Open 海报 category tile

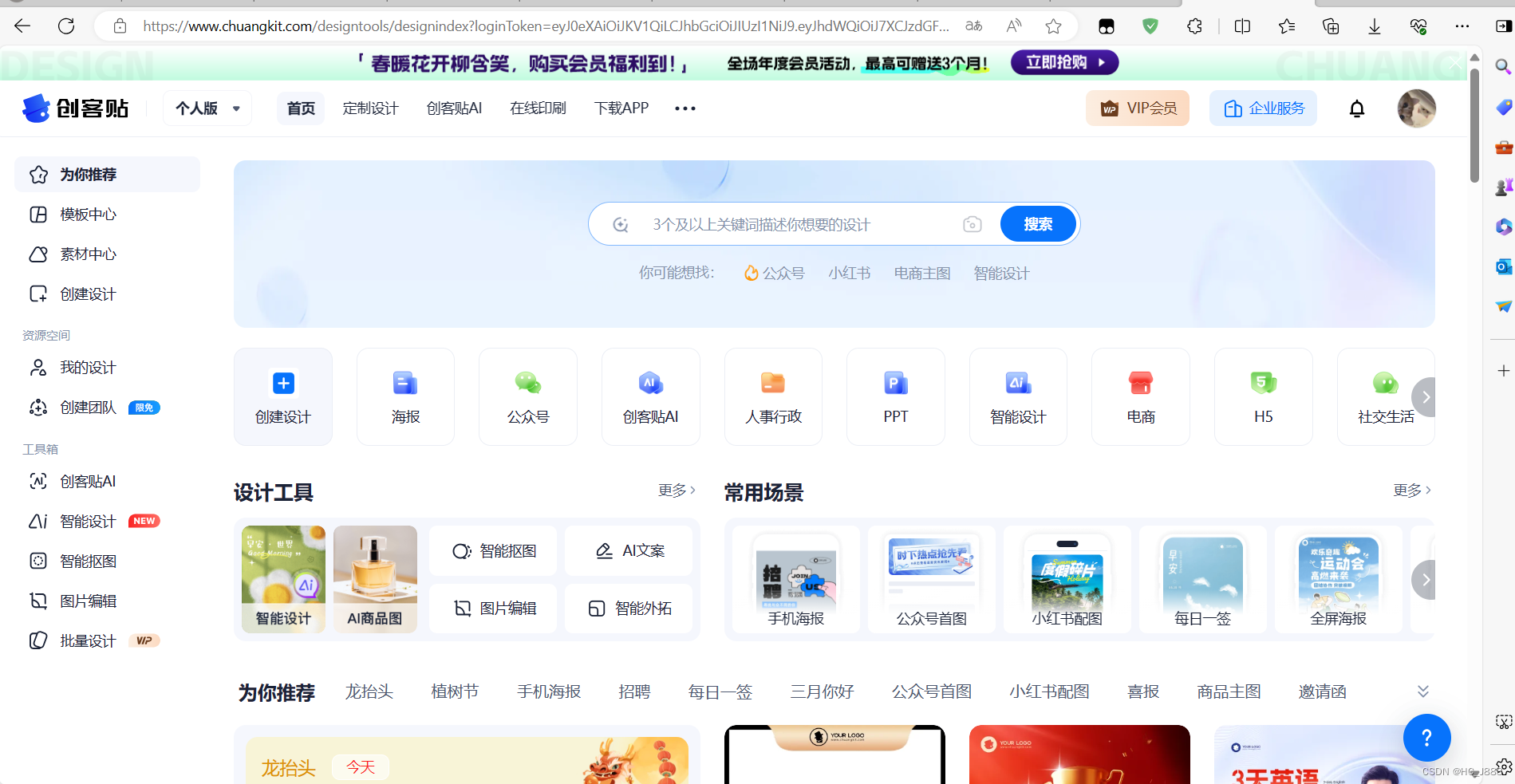(405, 396)
